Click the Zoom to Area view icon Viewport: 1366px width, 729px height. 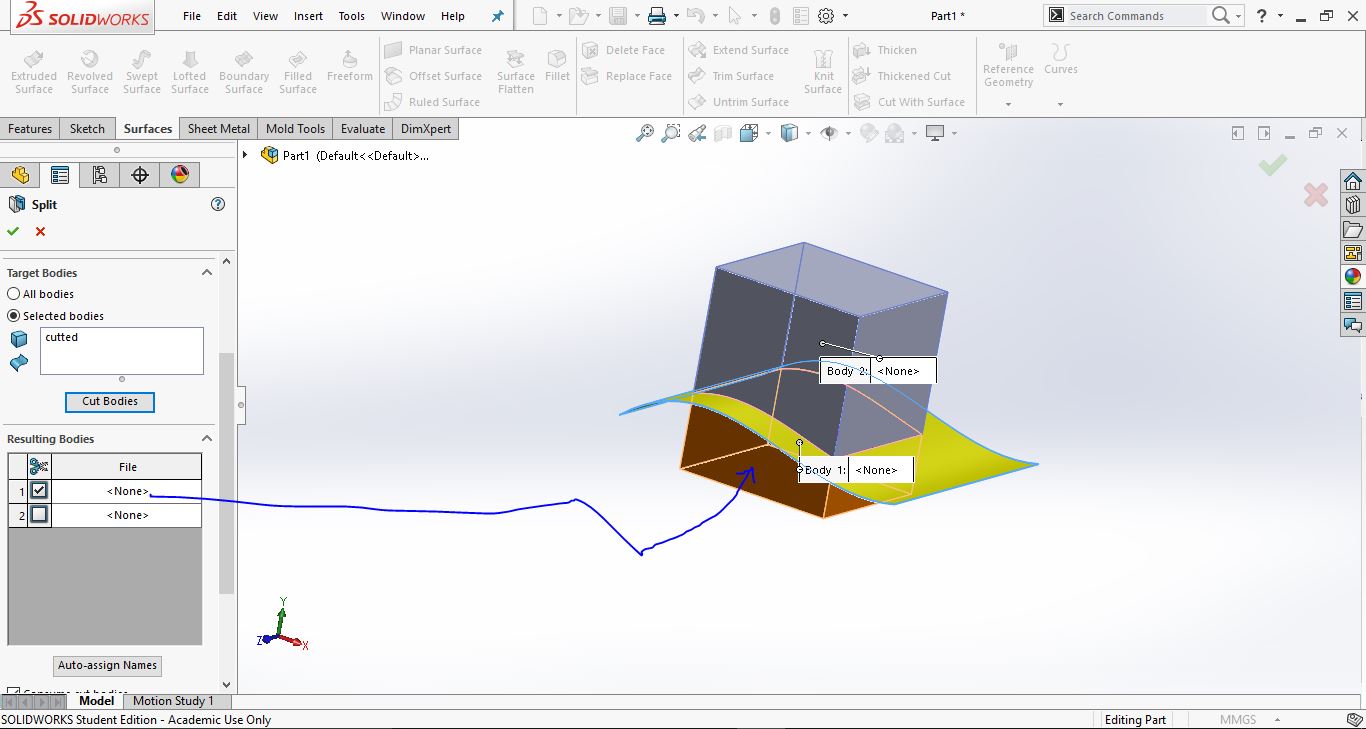tap(671, 133)
